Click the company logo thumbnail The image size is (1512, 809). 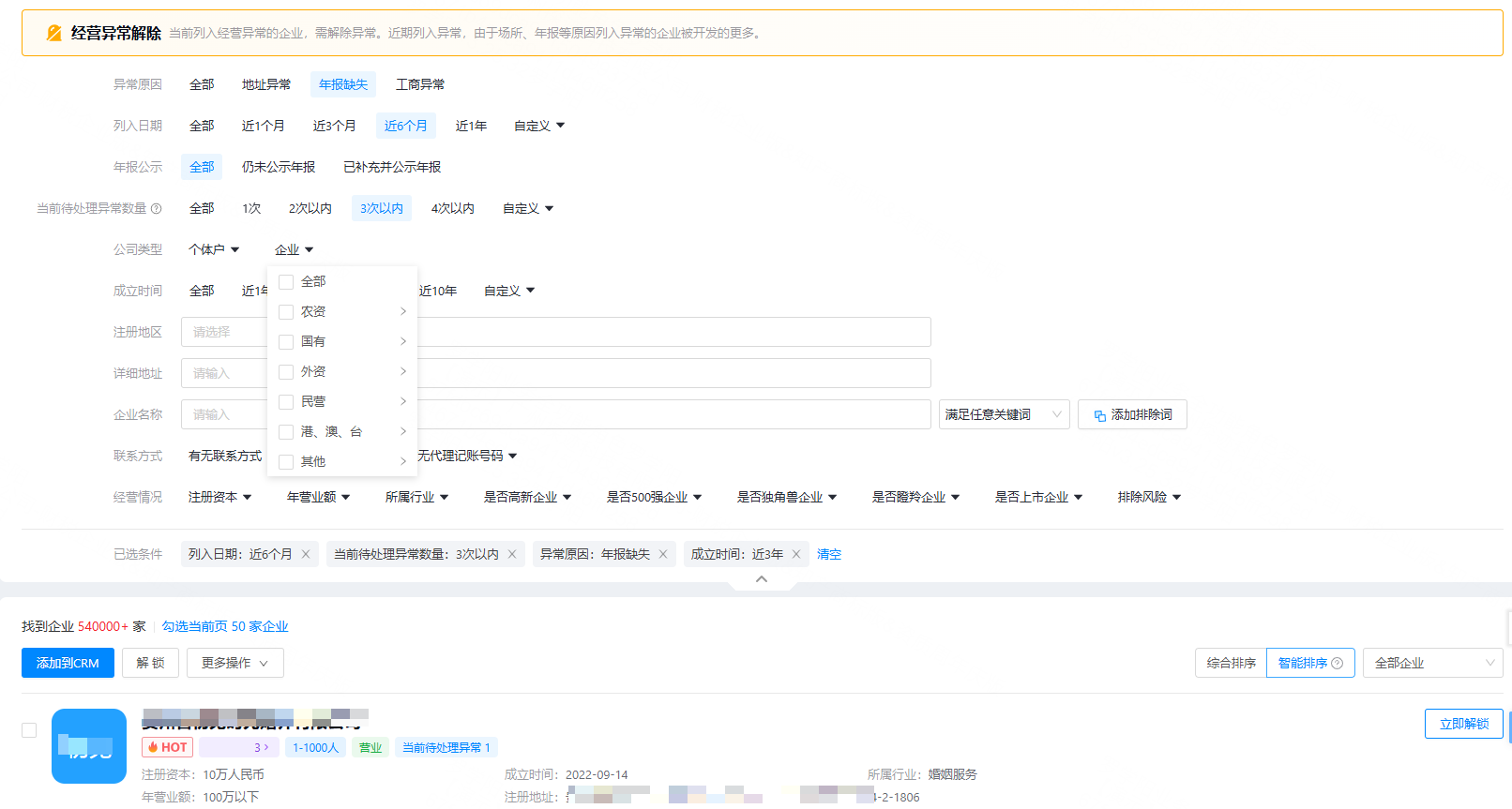pos(89,746)
